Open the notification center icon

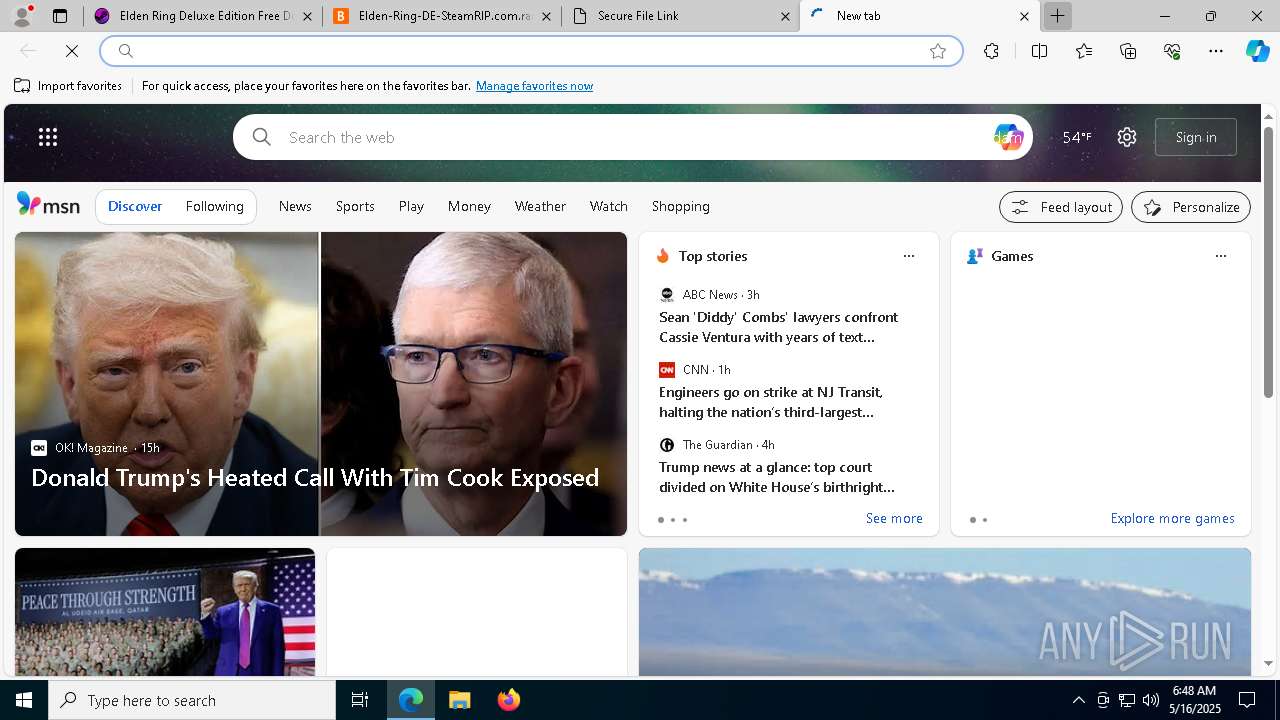pos(1247,700)
